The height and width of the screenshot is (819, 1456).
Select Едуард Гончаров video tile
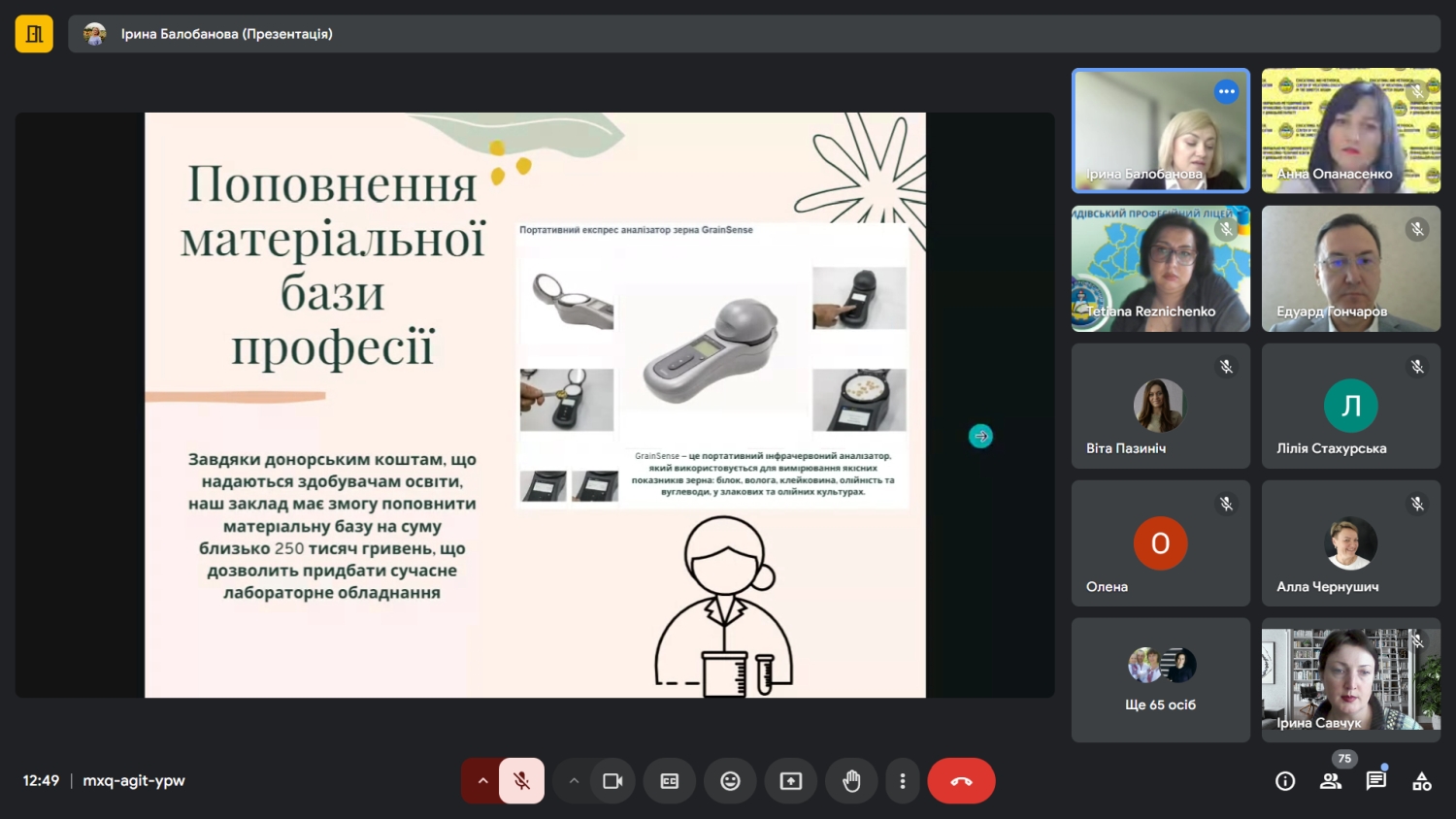tap(1351, 268)
